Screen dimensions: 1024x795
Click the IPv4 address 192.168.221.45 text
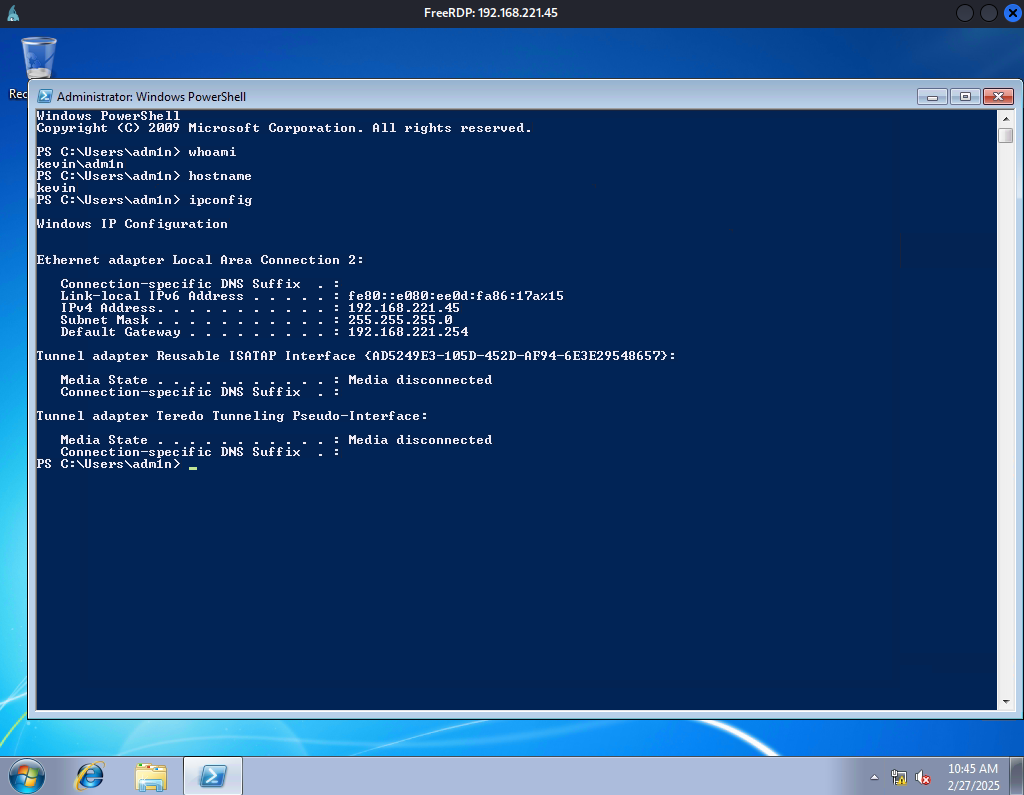[x=404, y=308]
